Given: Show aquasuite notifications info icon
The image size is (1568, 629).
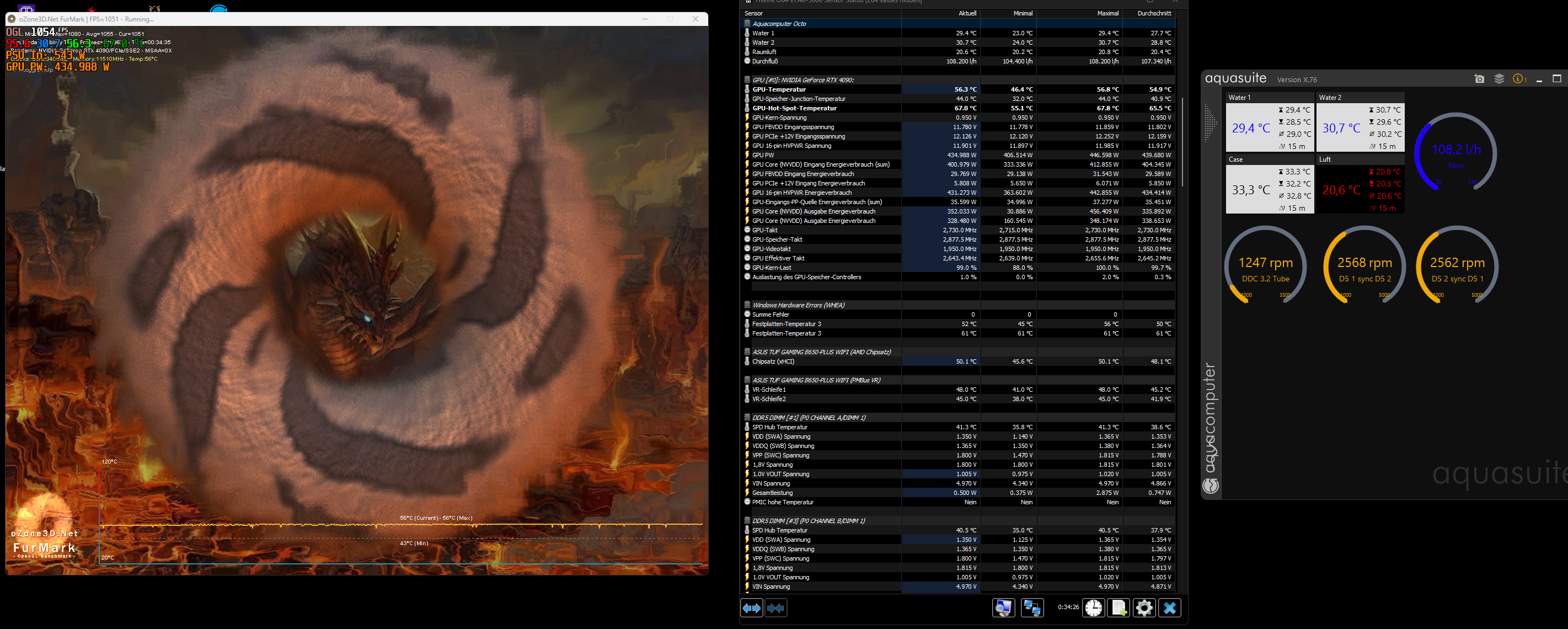Looking at the screenshot, I should click(1518, 79).
